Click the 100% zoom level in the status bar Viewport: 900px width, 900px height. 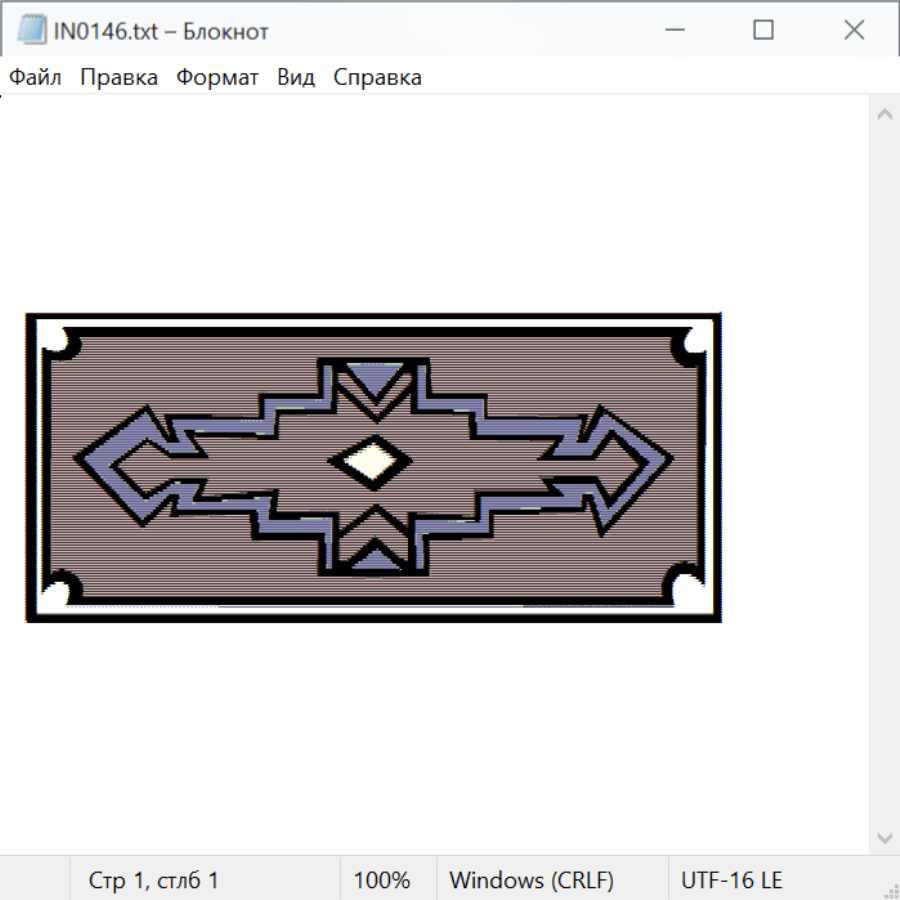(x=382, y=880)
